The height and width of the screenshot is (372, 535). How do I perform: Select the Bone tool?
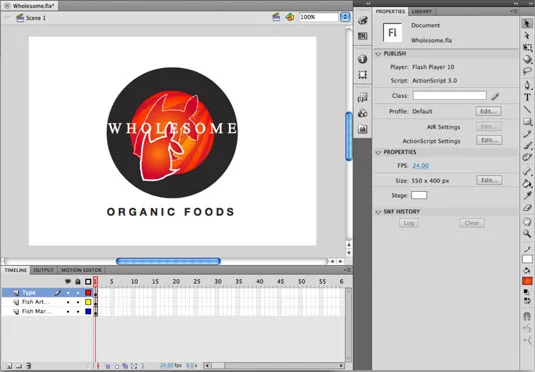coord(527,172)
